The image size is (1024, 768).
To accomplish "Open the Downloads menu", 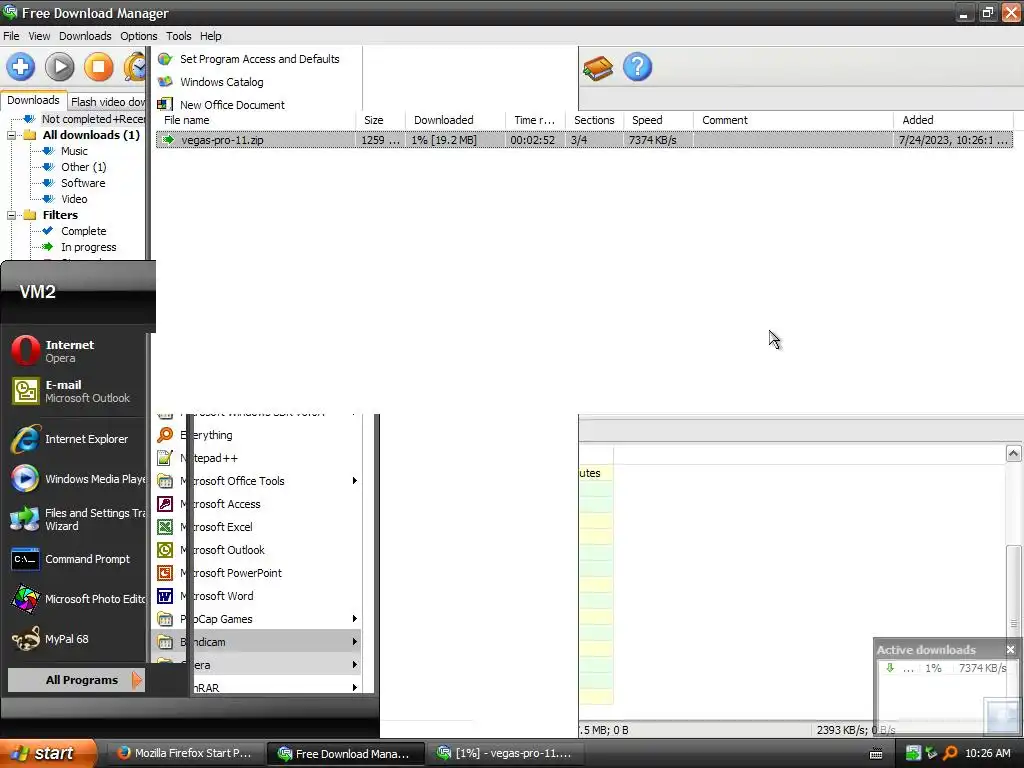I will coord(85,36).
